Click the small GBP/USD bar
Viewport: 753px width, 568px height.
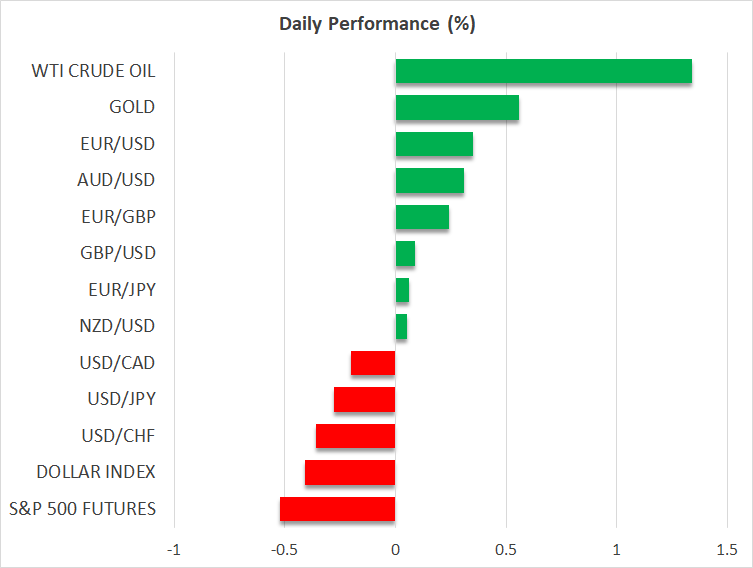pyautogui.click(x=405, y=253)
